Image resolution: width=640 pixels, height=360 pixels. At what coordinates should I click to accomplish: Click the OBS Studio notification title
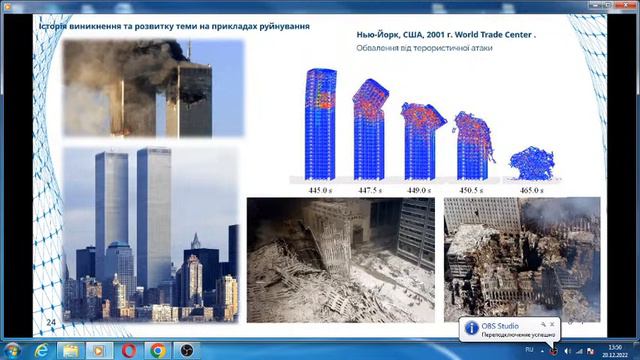tap(500, 326)
